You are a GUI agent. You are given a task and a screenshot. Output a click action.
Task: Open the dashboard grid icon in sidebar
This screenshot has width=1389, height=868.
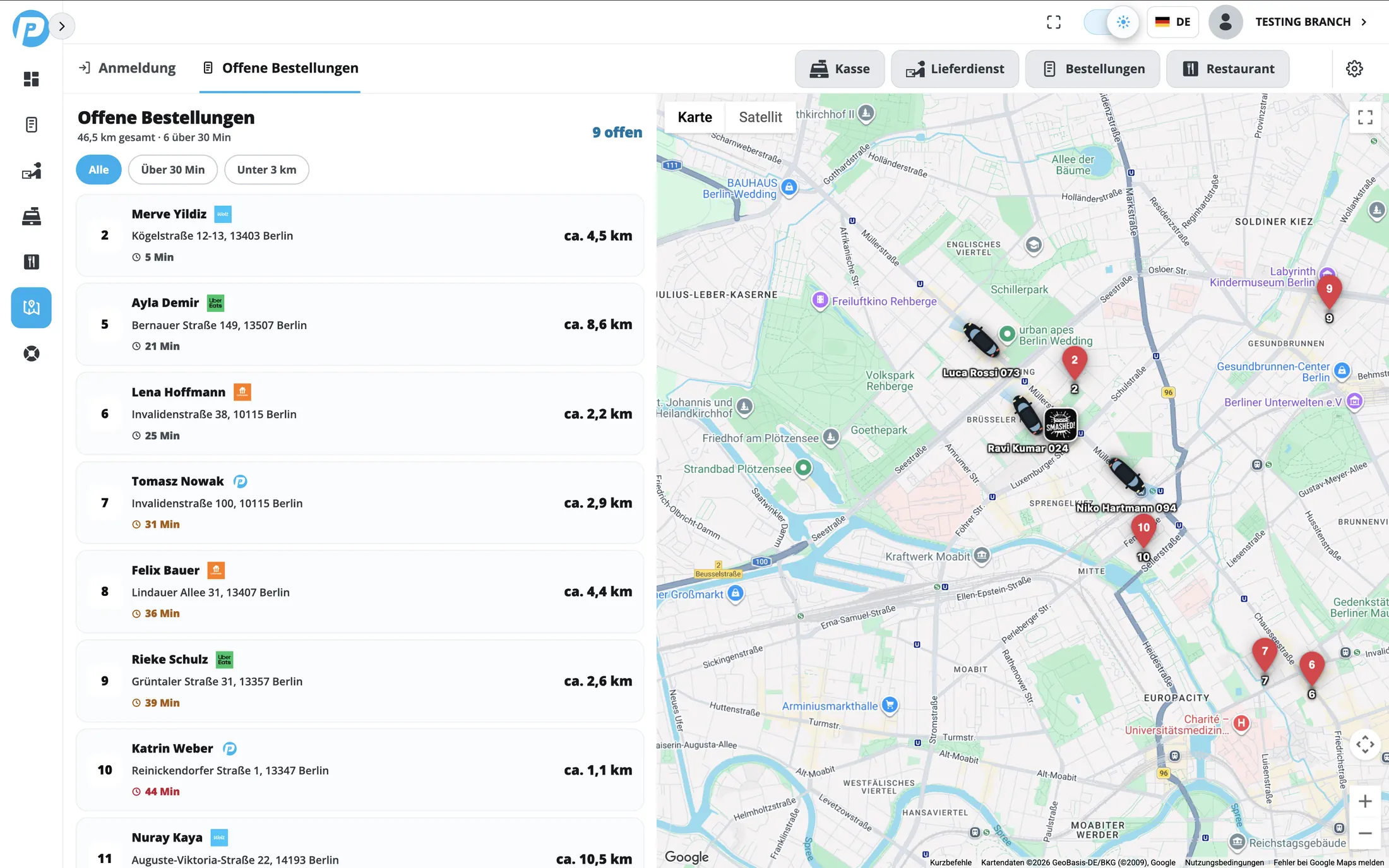(31, 79)
